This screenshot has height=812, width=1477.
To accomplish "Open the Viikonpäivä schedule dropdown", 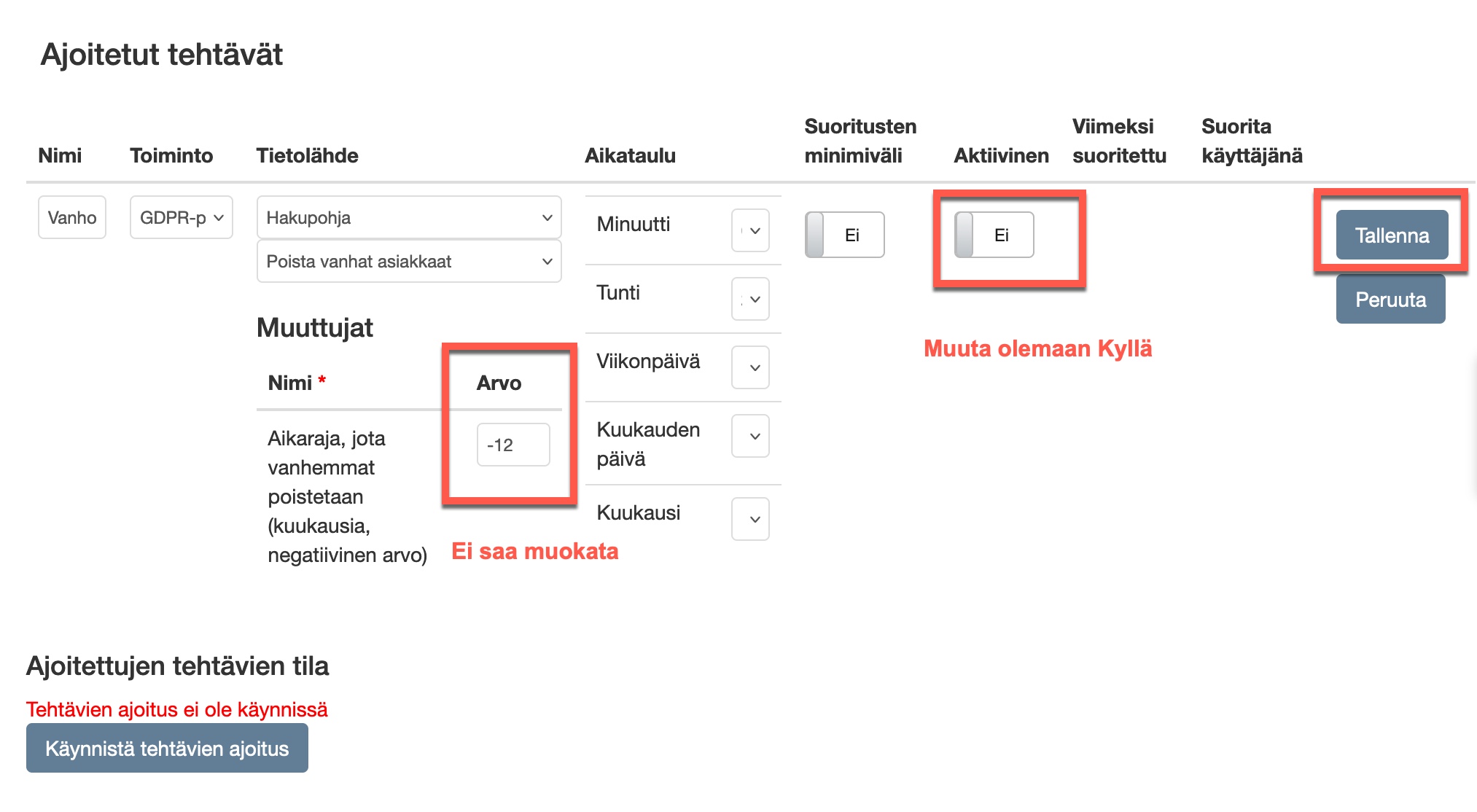I will click(x=750, y=367).
